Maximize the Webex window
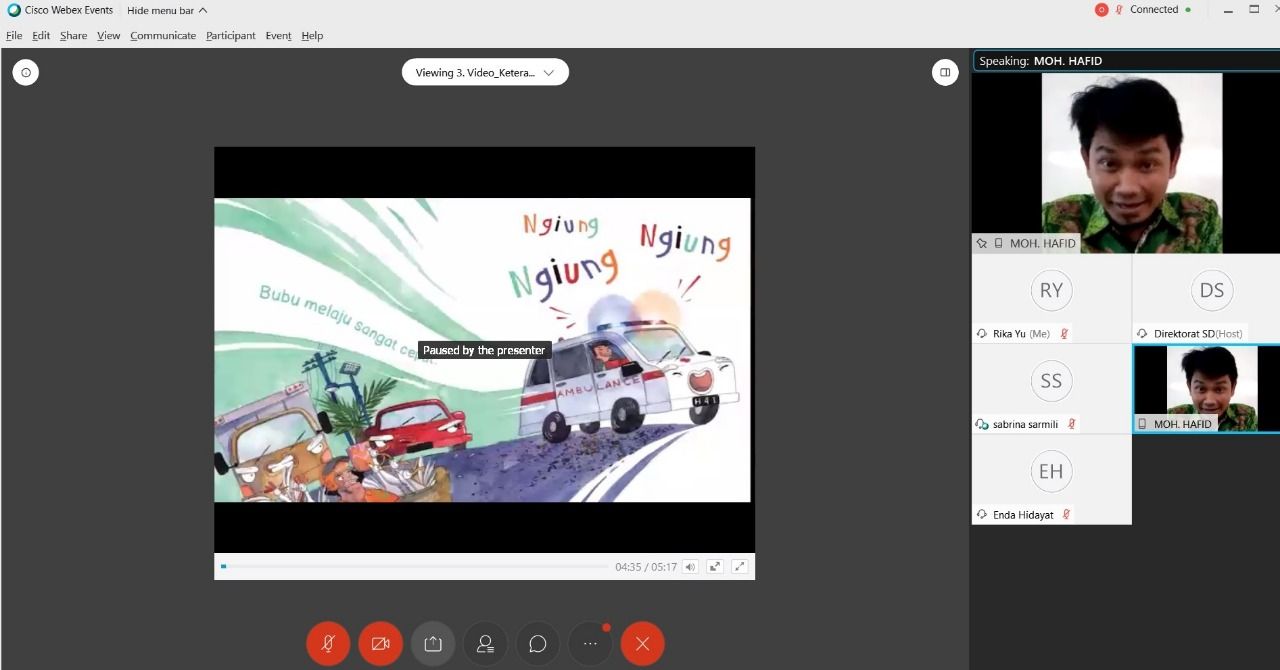 pos(1254,9)
